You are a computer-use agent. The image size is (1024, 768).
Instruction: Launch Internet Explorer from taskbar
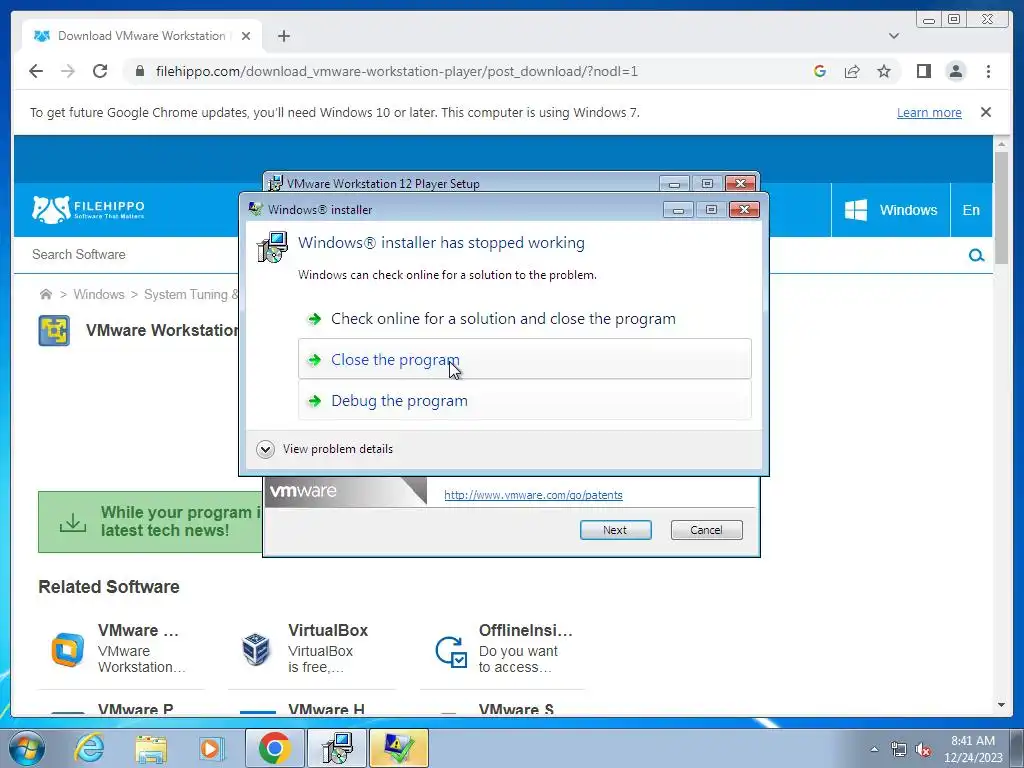tap(89, 748)
